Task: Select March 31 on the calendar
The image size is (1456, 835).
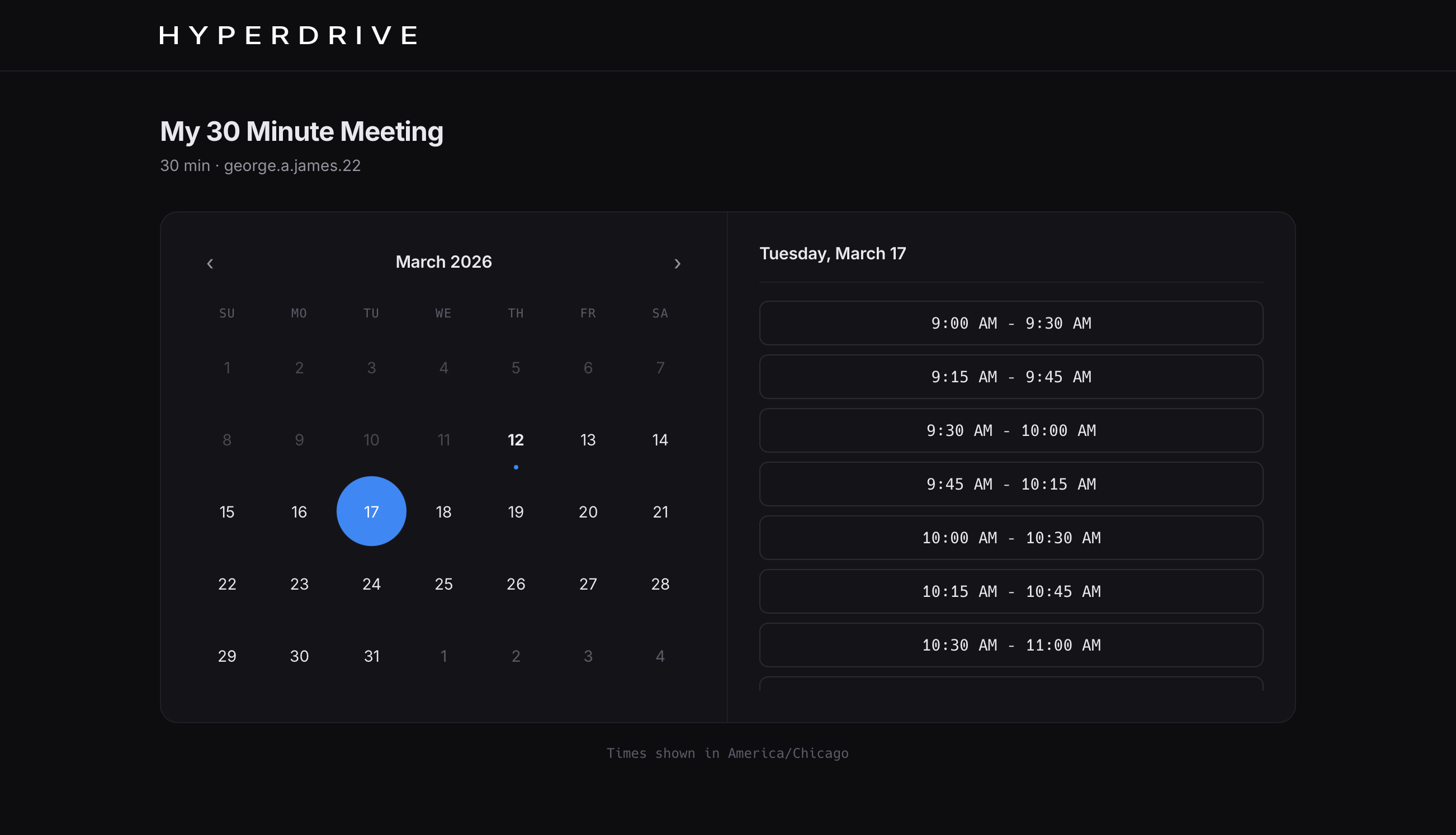Action: [x=371, y=656]
